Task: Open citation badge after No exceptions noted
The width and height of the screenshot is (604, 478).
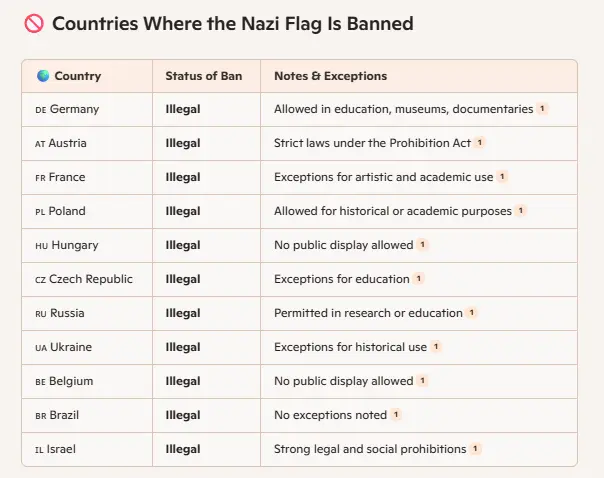Action: point(396,415)
